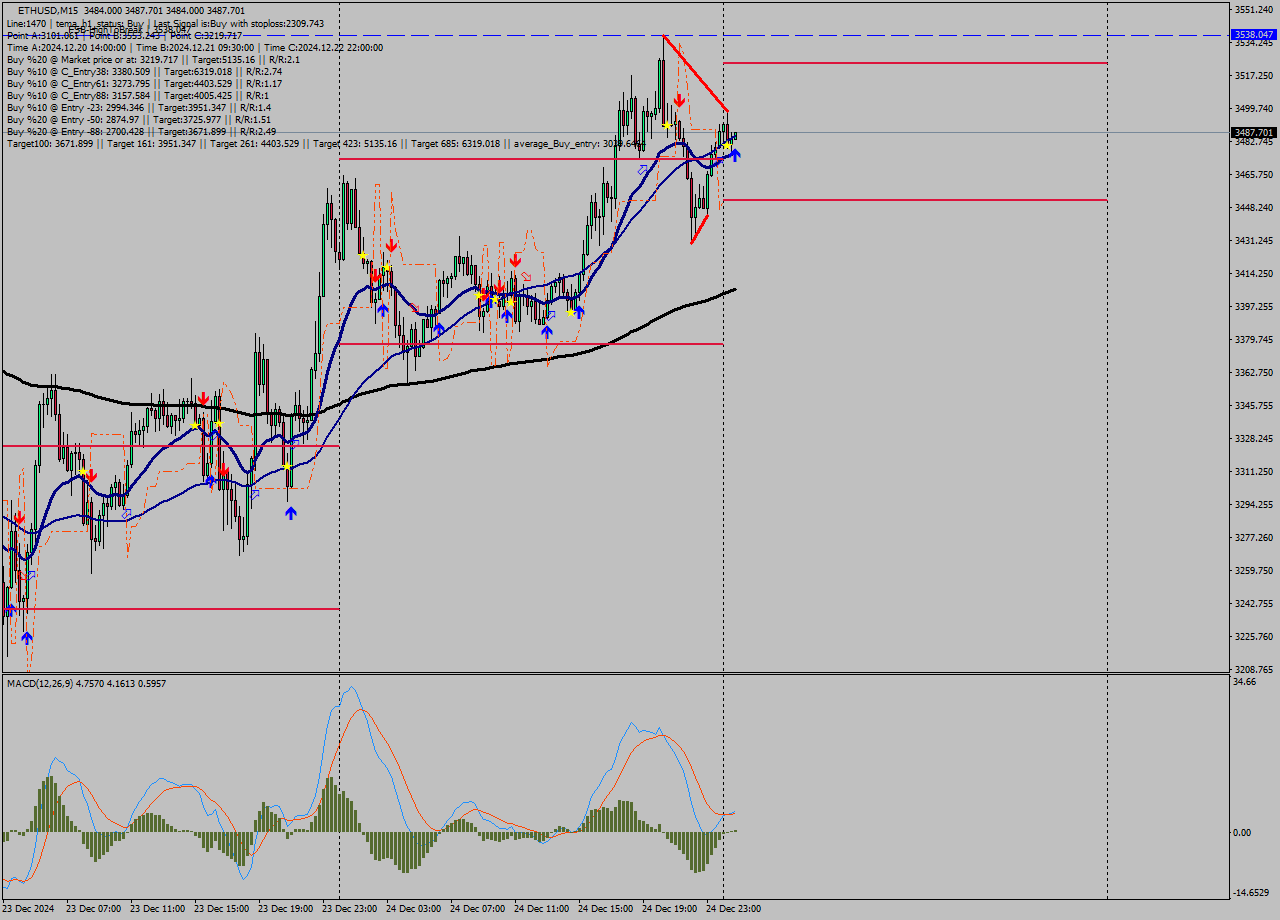
Task: Click the 3328.245 price axis label
Action: click(1254, 438)
